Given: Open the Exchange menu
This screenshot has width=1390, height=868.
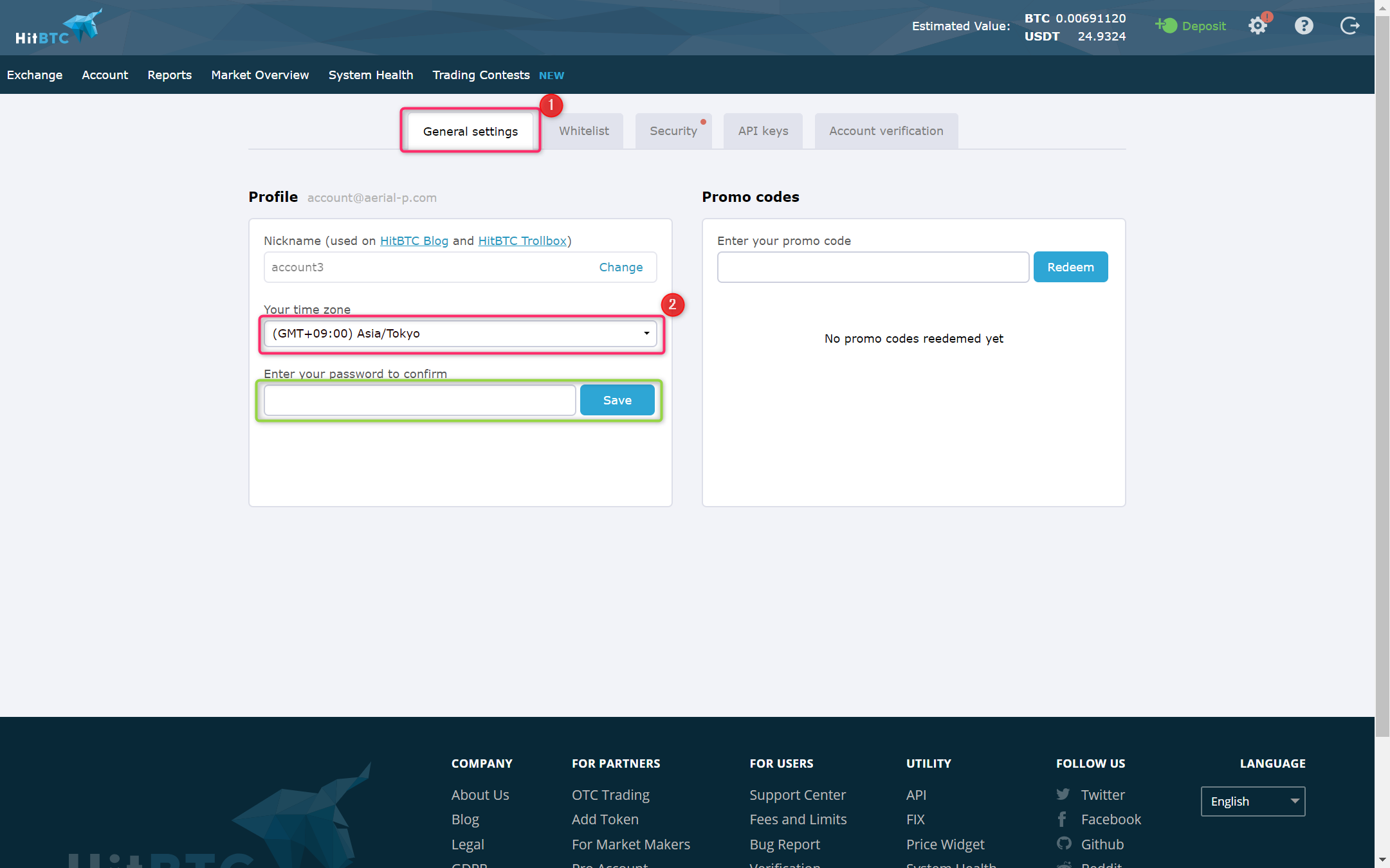Looking at the screenshot, I should click(x=35, y=75).
